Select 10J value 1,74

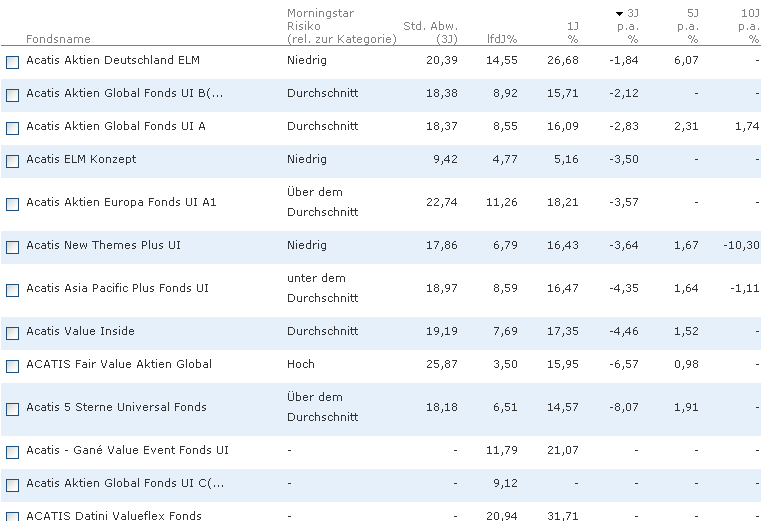point(747,126)
